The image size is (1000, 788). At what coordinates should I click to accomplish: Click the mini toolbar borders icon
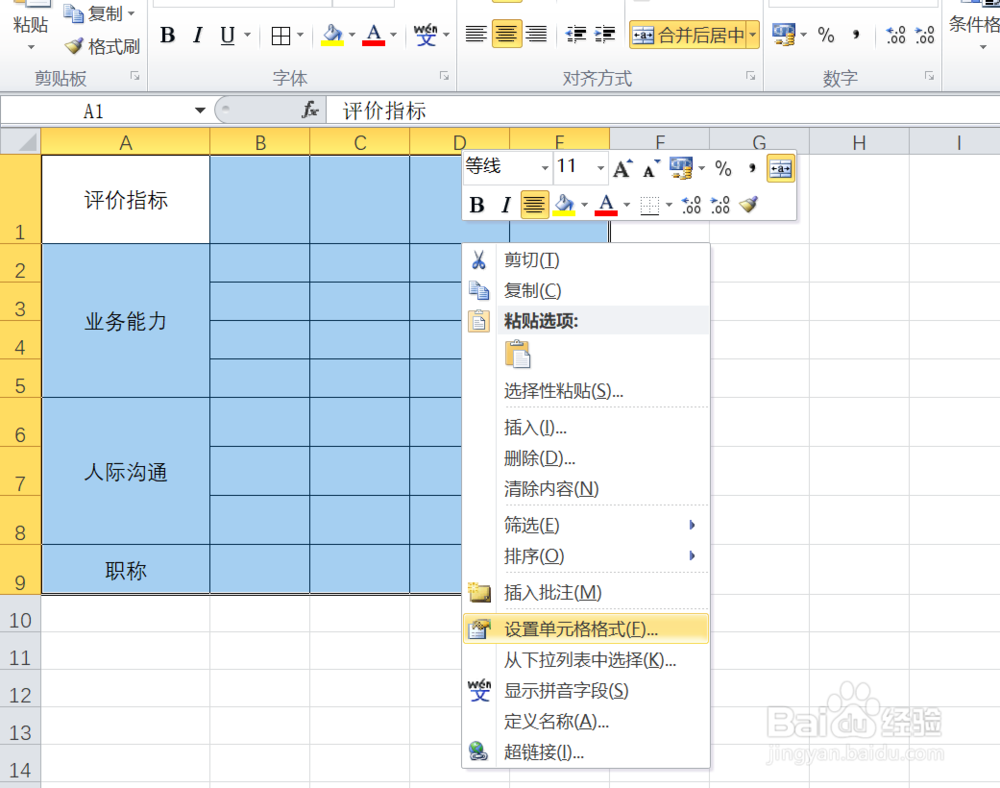pos(649,205)
